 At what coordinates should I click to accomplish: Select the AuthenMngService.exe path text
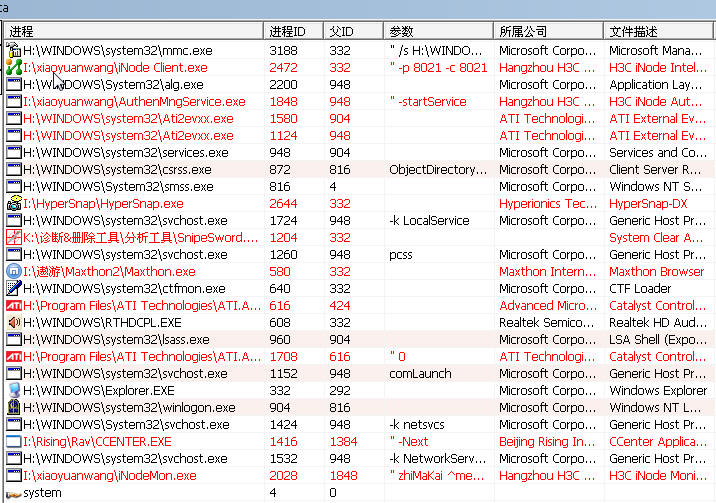(x=134, y=101)
